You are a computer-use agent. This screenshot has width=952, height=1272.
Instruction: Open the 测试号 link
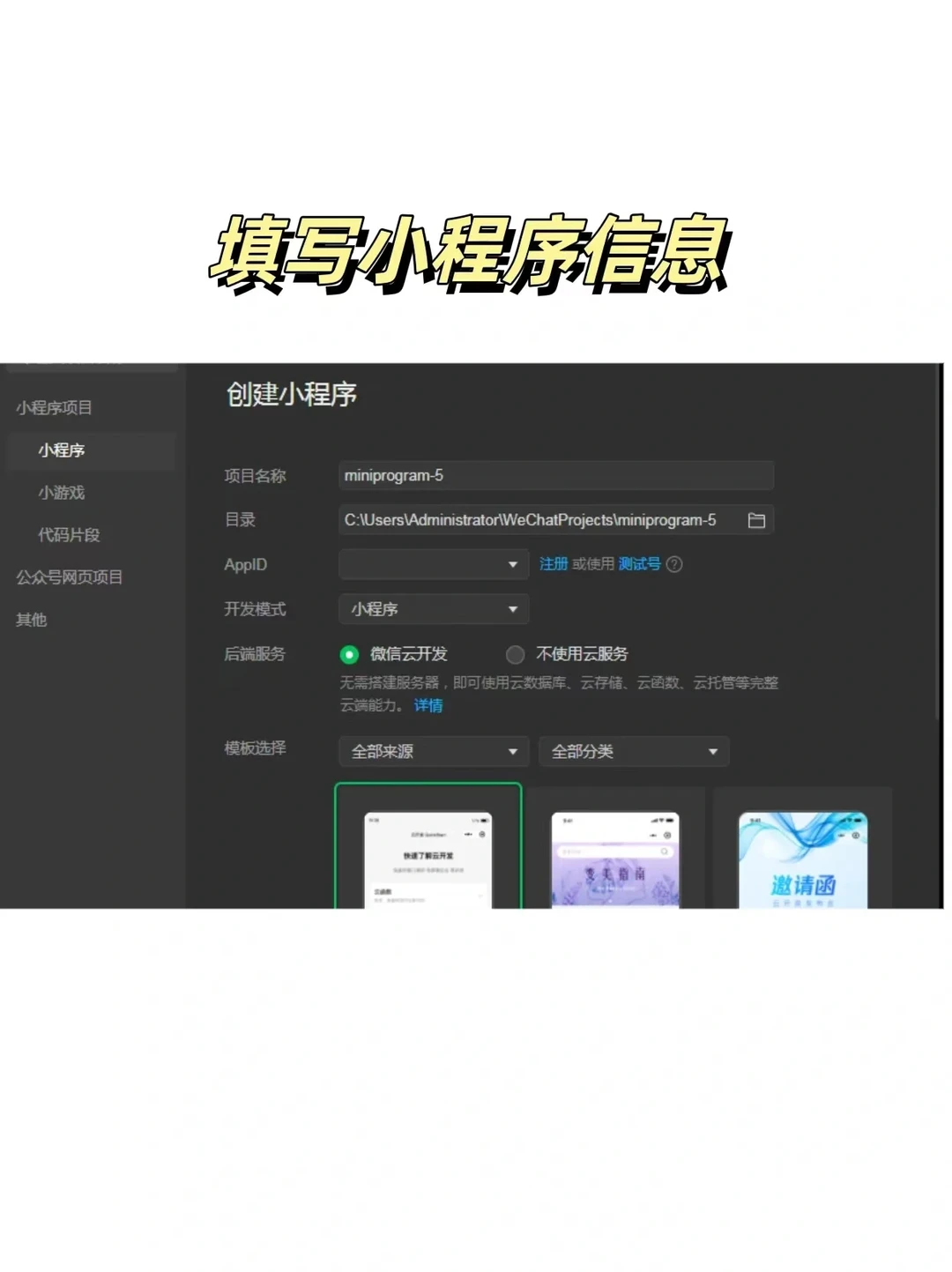pyautogui.click(x=638, y=564)
